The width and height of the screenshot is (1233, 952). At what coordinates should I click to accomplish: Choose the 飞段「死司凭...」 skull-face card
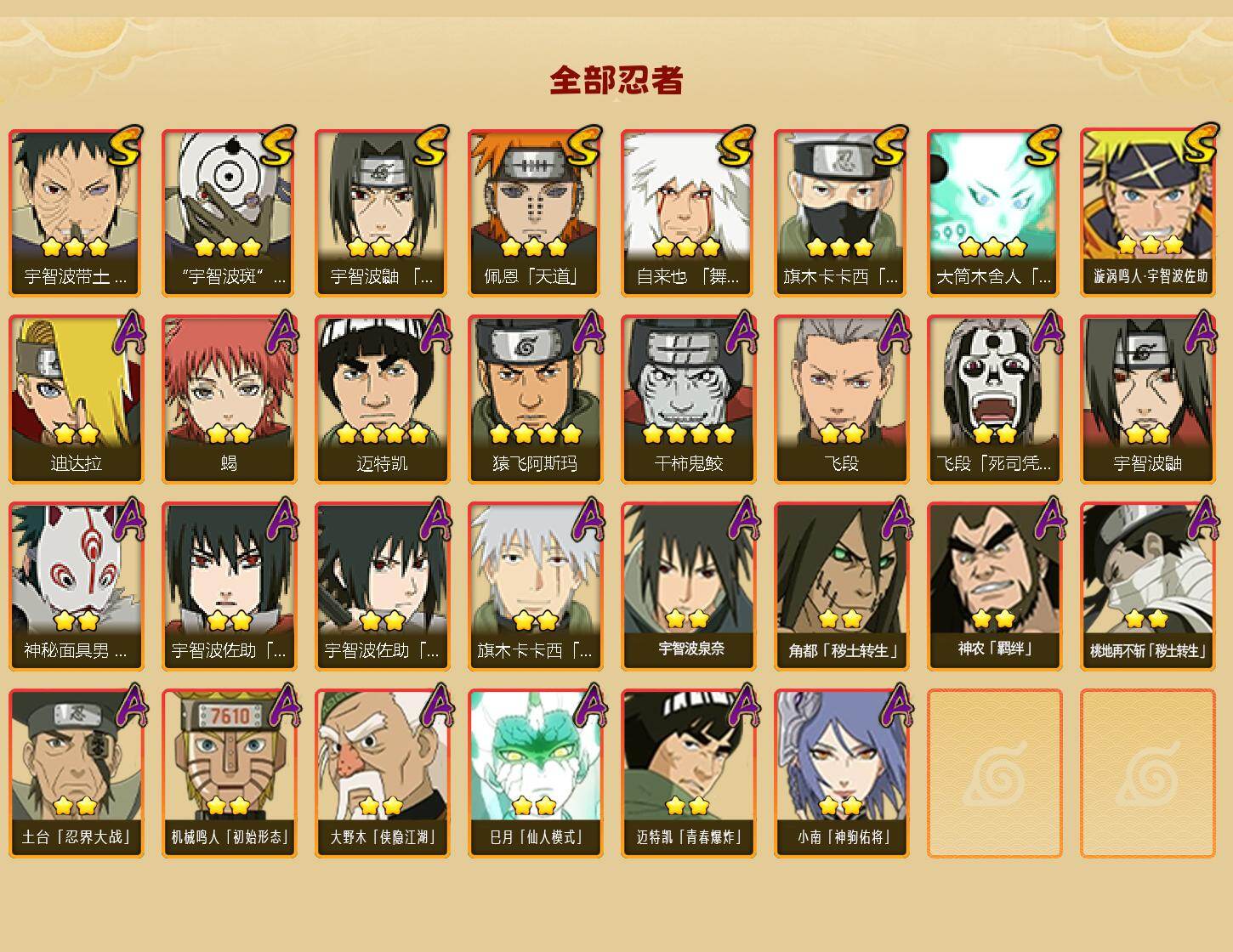(x=994, y=399)
